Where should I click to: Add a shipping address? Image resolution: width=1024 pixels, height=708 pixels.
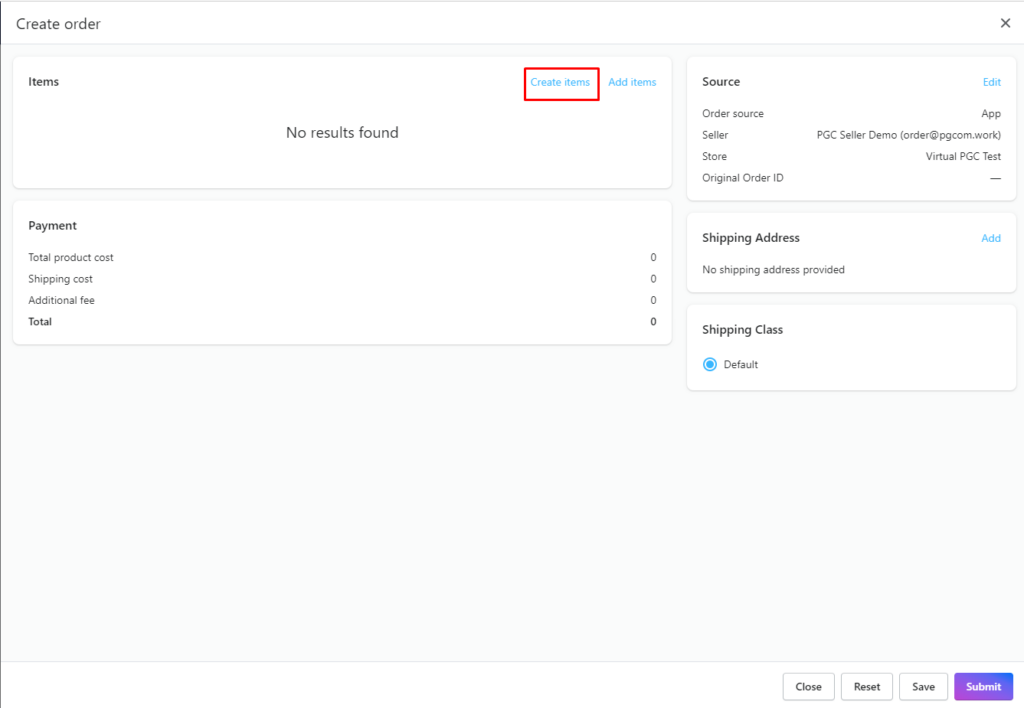[991, 238]
